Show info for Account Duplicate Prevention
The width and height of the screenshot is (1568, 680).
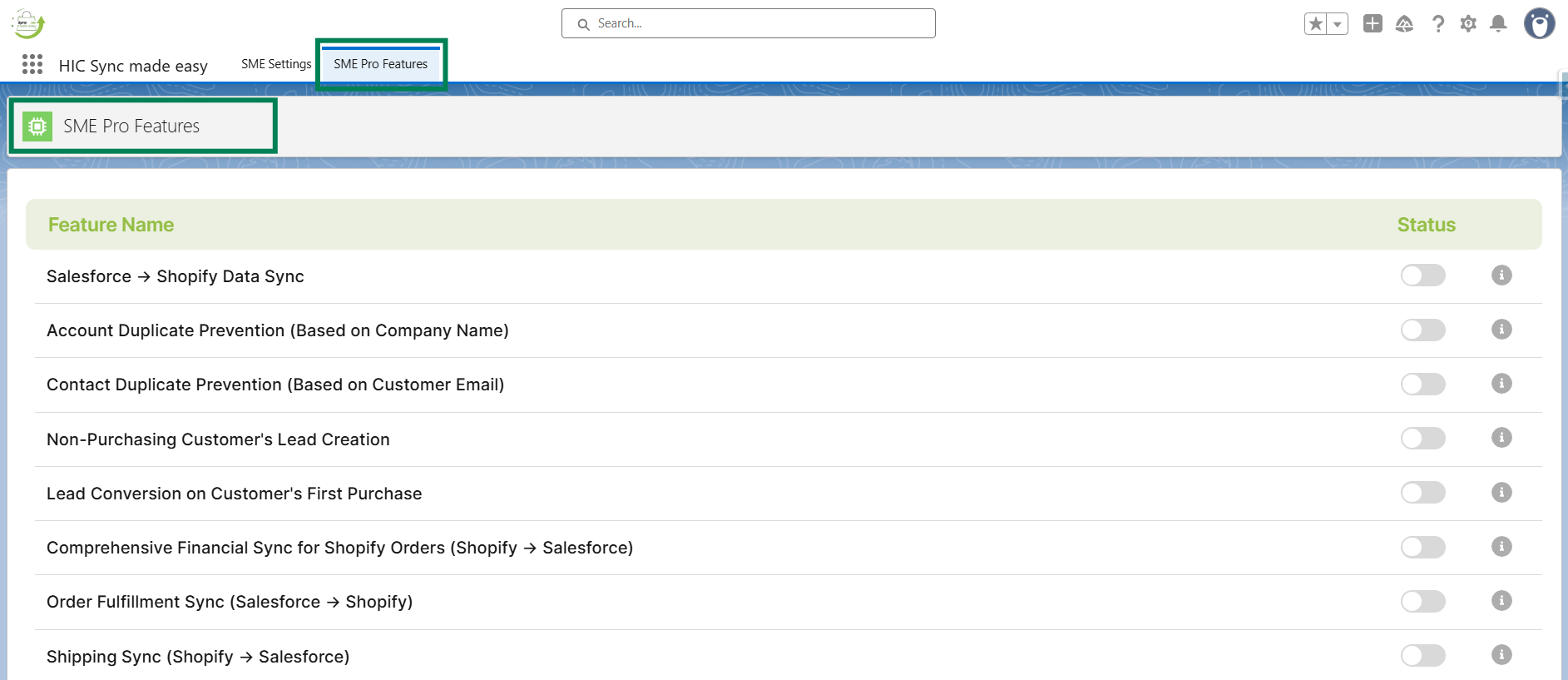1501,329
